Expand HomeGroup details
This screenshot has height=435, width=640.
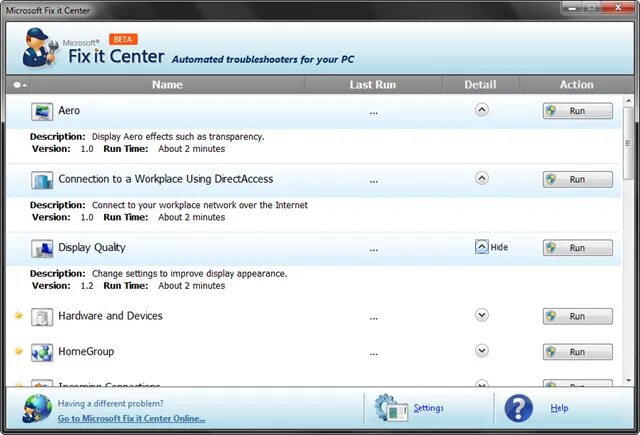click(482, 351)
